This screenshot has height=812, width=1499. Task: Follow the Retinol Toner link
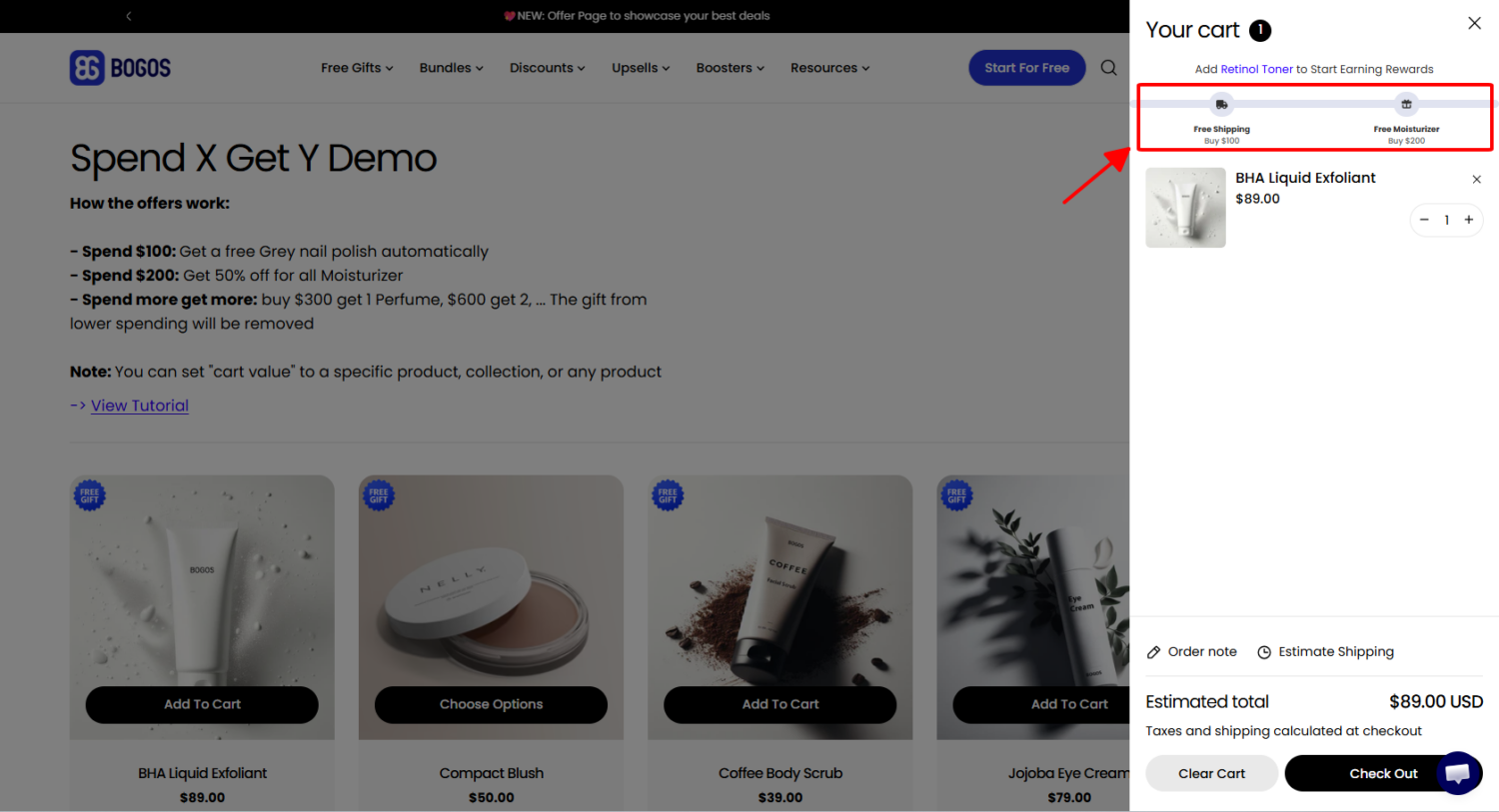[x=1256, y=70]
